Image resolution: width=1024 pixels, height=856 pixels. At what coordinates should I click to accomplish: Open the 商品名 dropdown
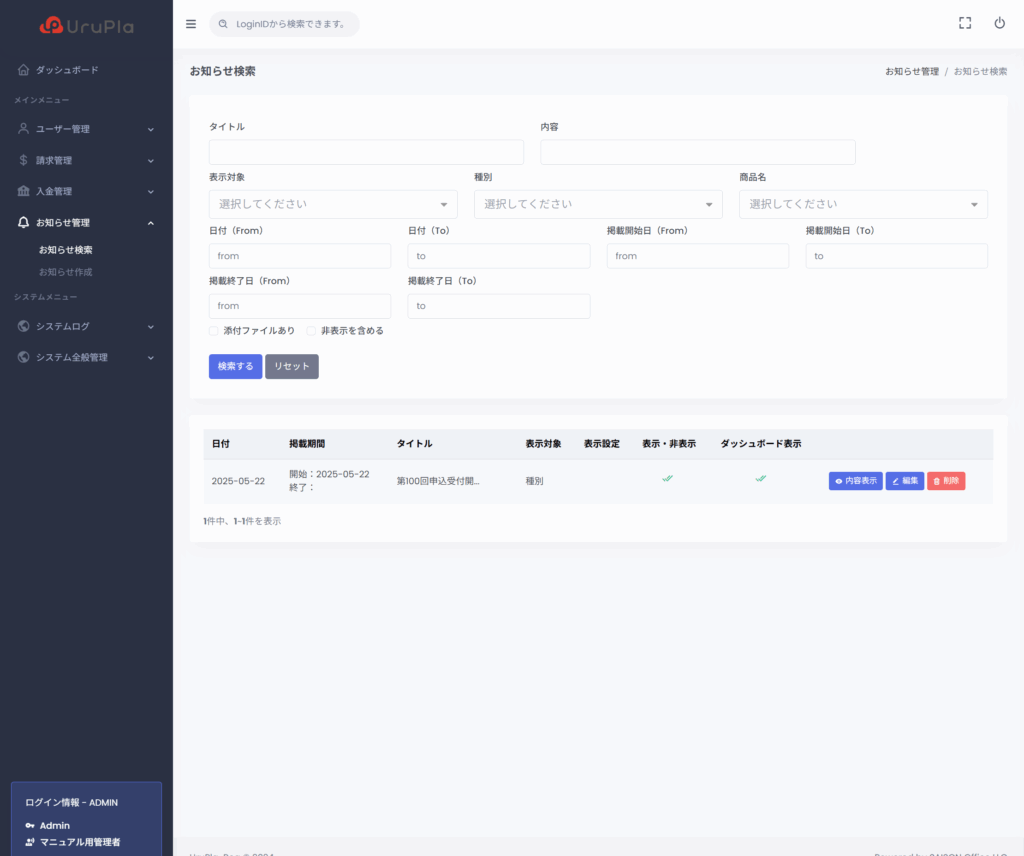click(x=863, y=204)
